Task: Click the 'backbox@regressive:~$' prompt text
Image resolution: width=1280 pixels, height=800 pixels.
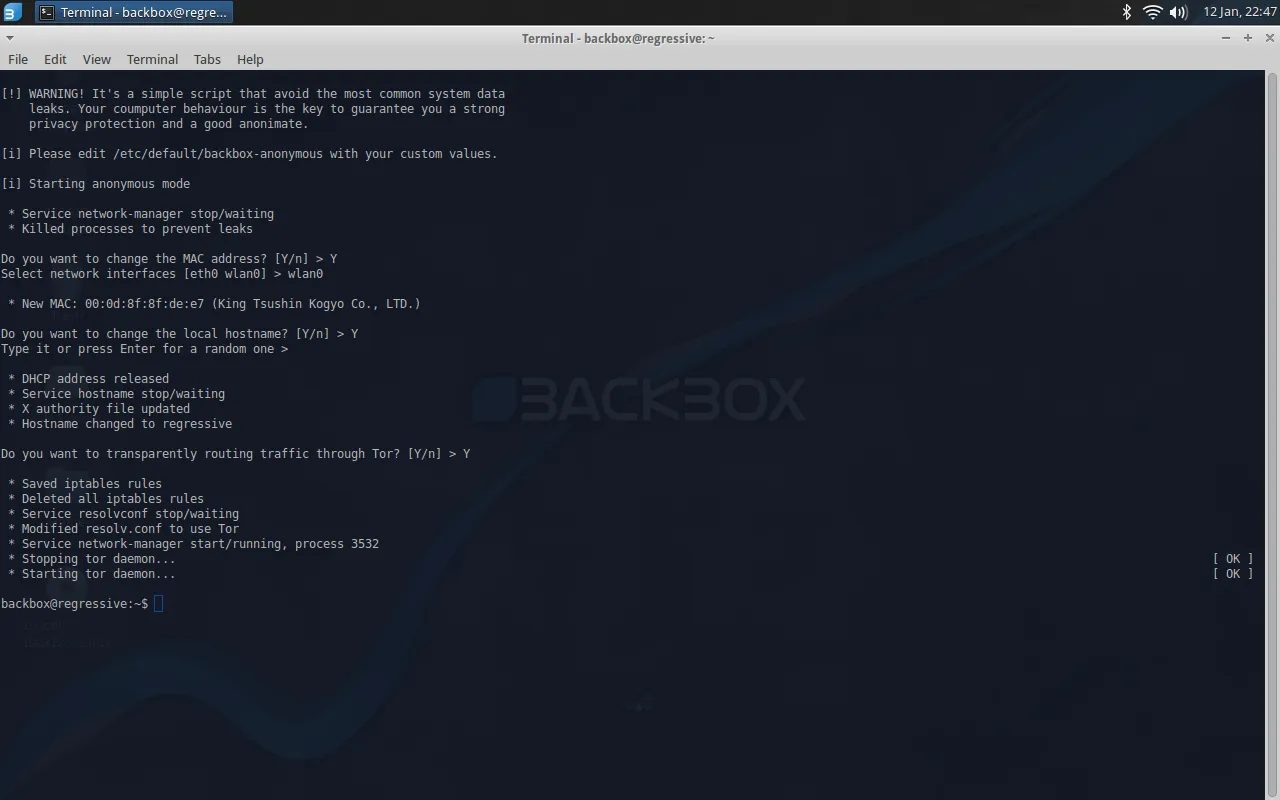Action: coord(75,604)
